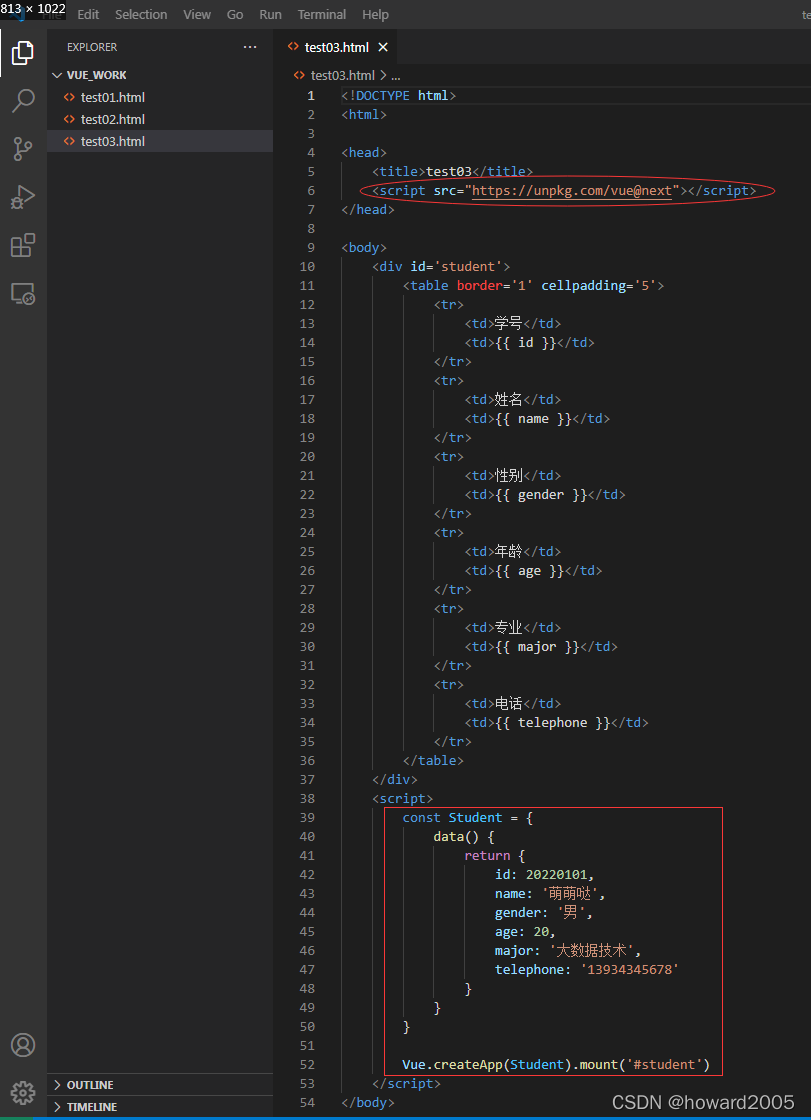Open the Run menu
811x1120 pixels.
270,14
